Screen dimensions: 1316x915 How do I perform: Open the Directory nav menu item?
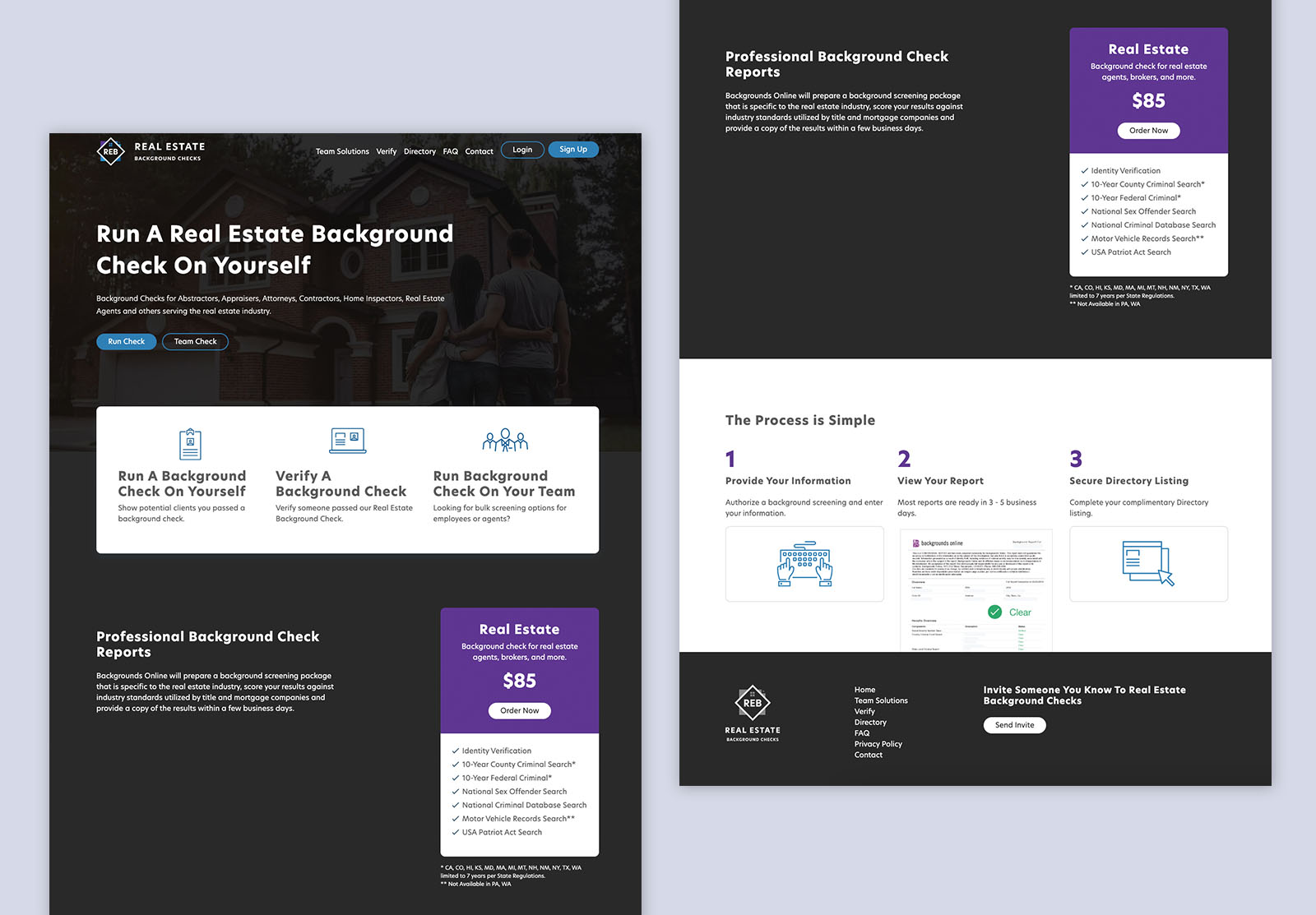(419, 151)
